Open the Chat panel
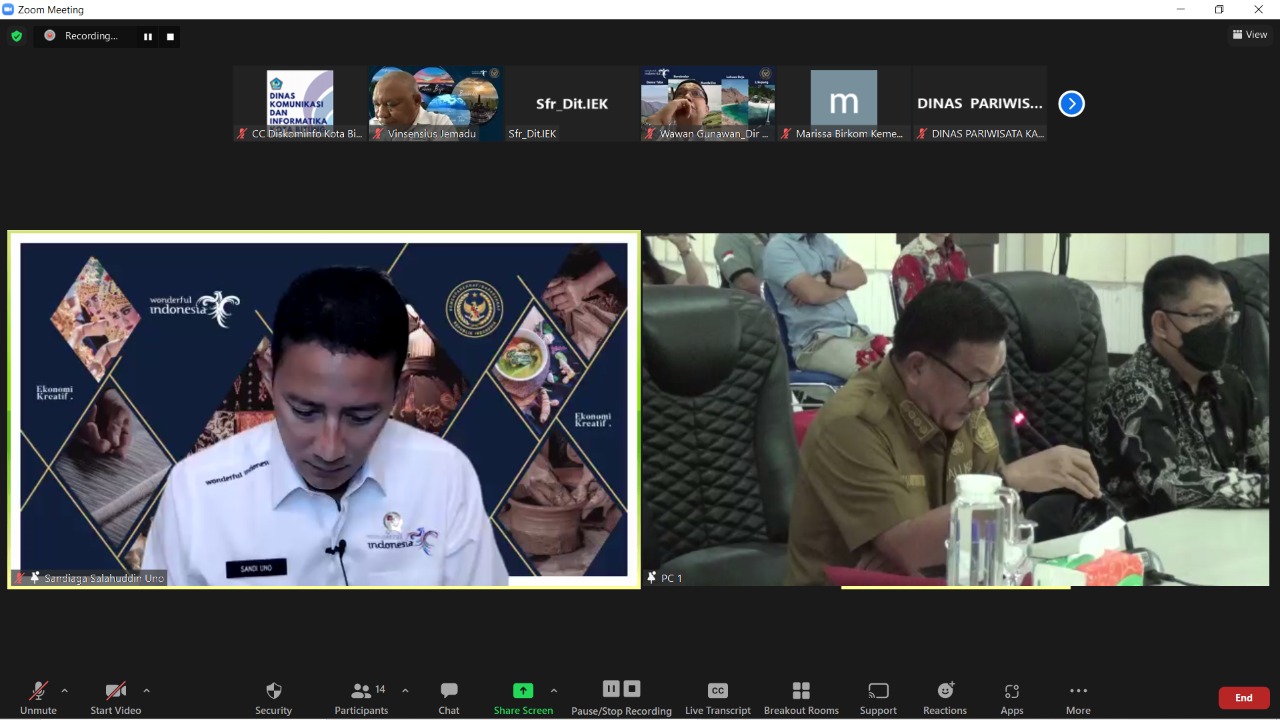This screenshot has height=720, width=1280. tap(449, 697)
